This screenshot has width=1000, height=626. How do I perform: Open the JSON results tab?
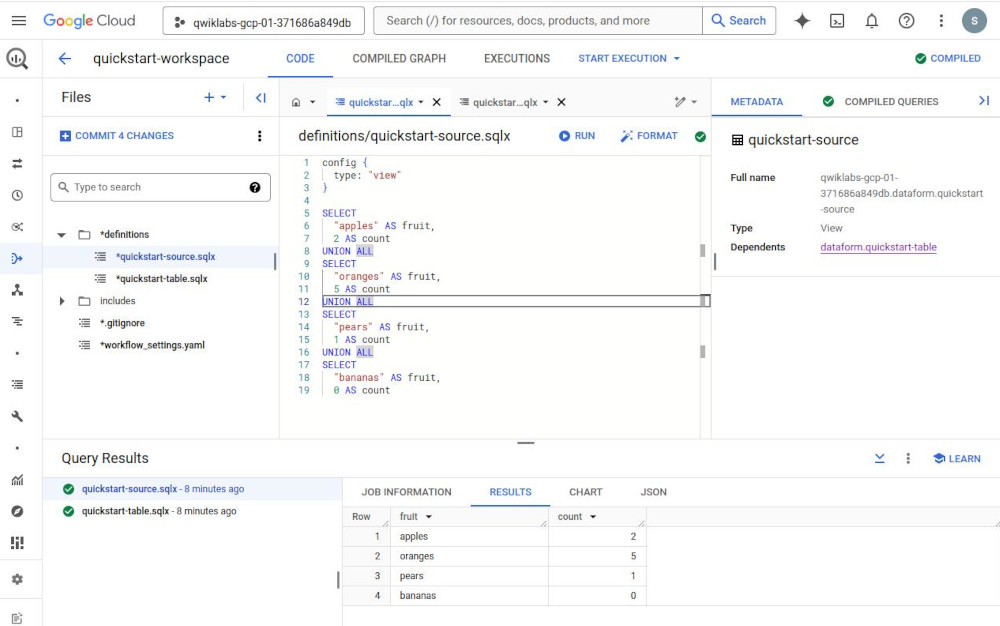[654, 492]
